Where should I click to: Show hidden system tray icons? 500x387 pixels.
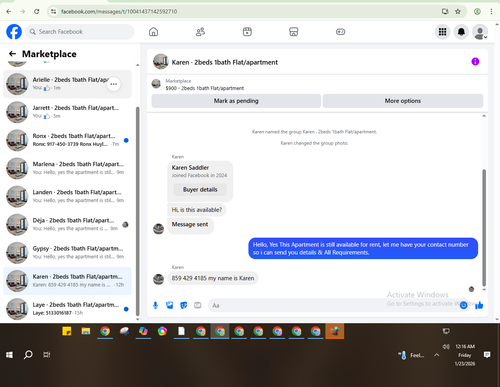click(x=437, y=355)
